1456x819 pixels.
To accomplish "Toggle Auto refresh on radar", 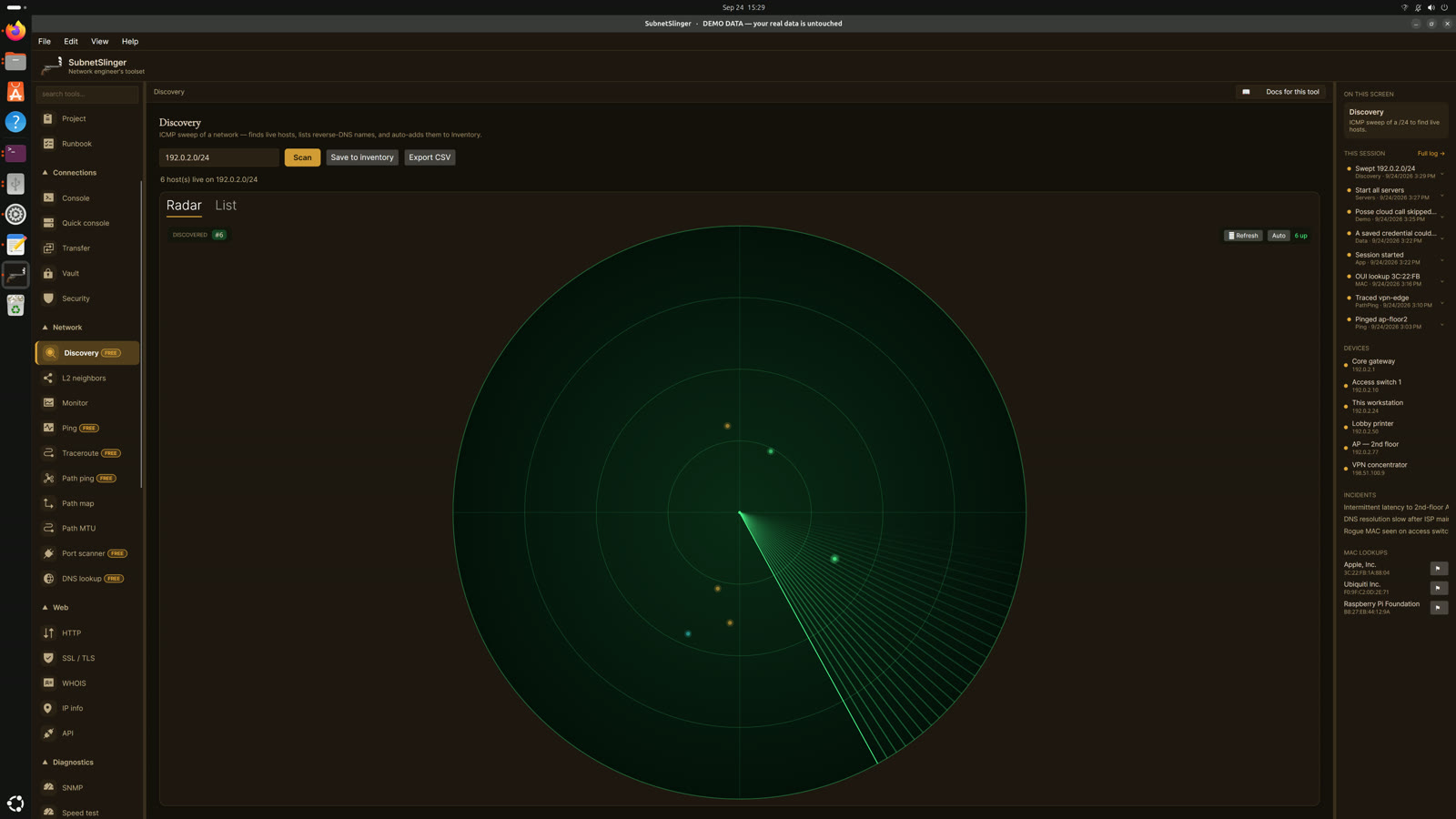I will (x=1279, y=236).
